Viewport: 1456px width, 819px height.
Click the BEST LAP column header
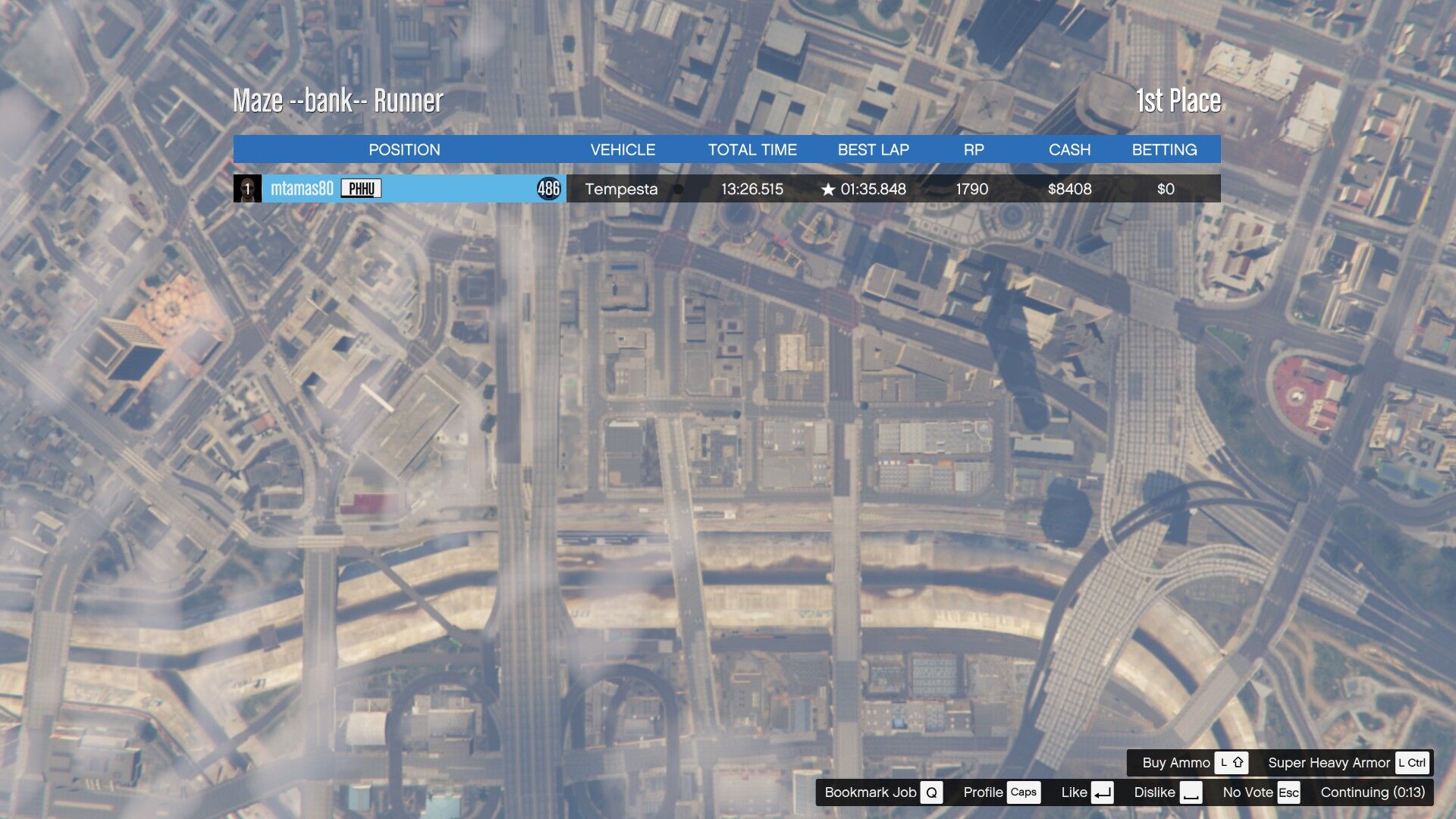tap(873, 149)
